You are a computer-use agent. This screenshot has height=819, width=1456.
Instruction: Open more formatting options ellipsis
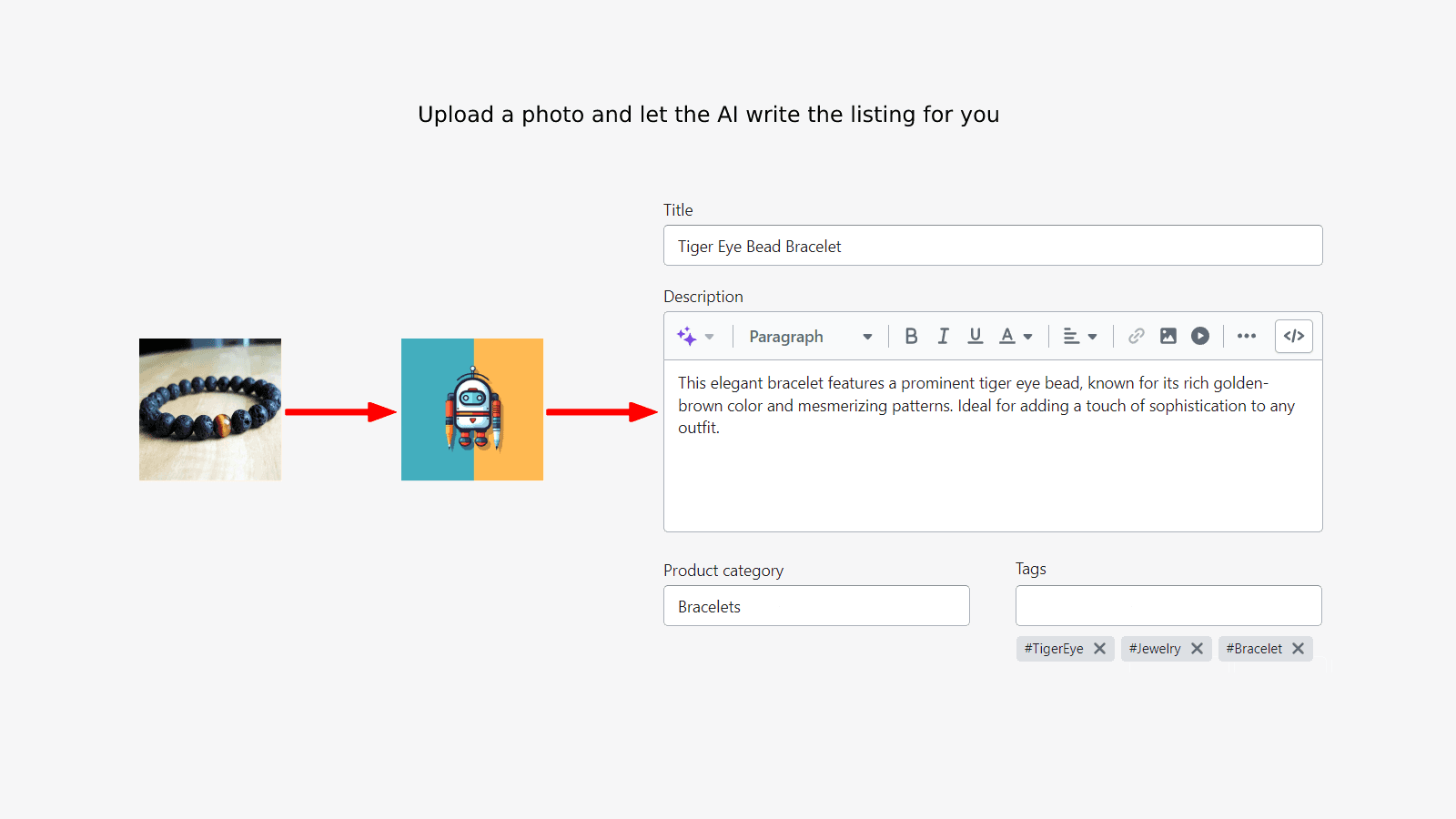pyautogui.click(x=1247, y=337)
